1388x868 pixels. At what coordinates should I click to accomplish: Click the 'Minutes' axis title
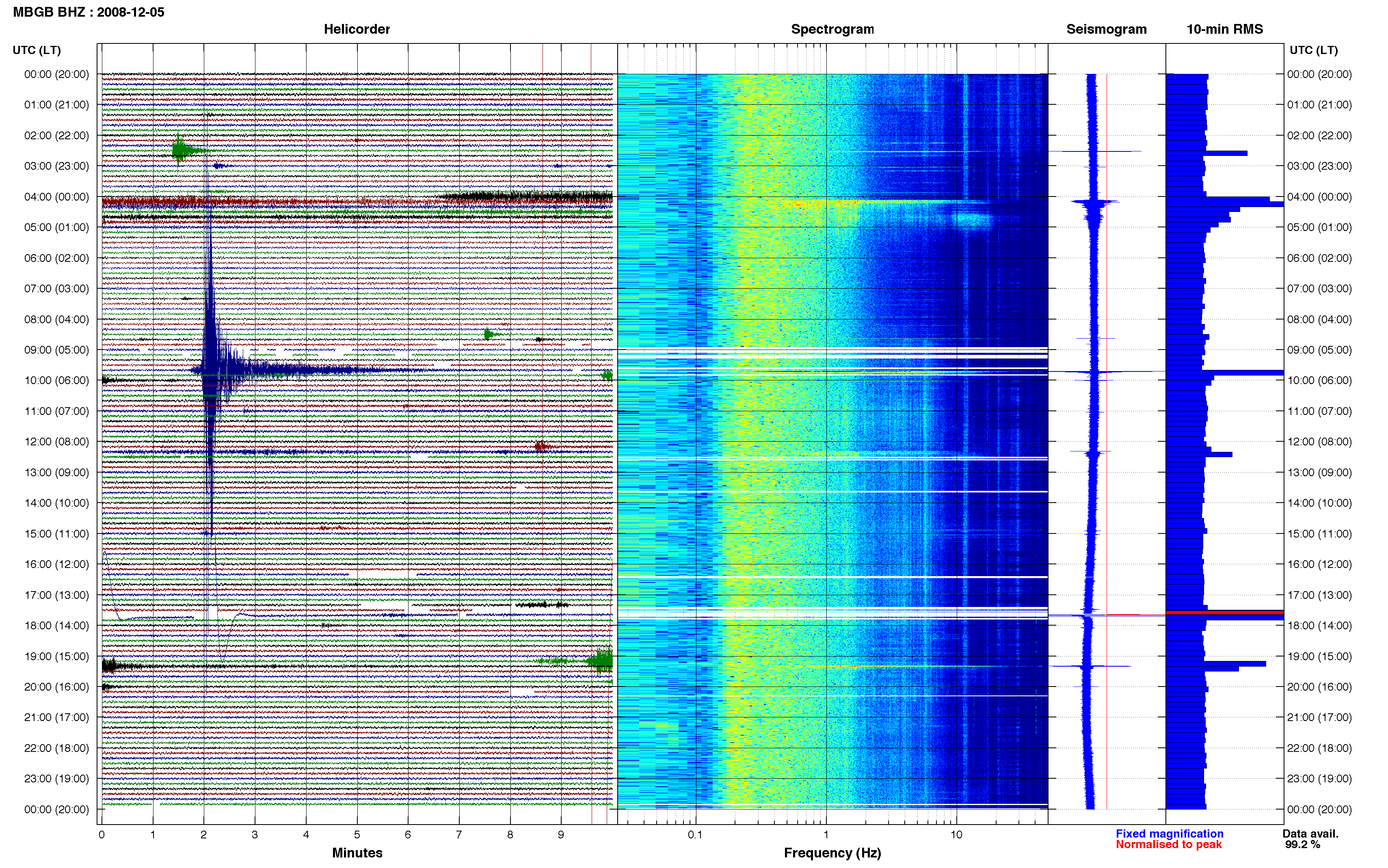pos(357,853)
